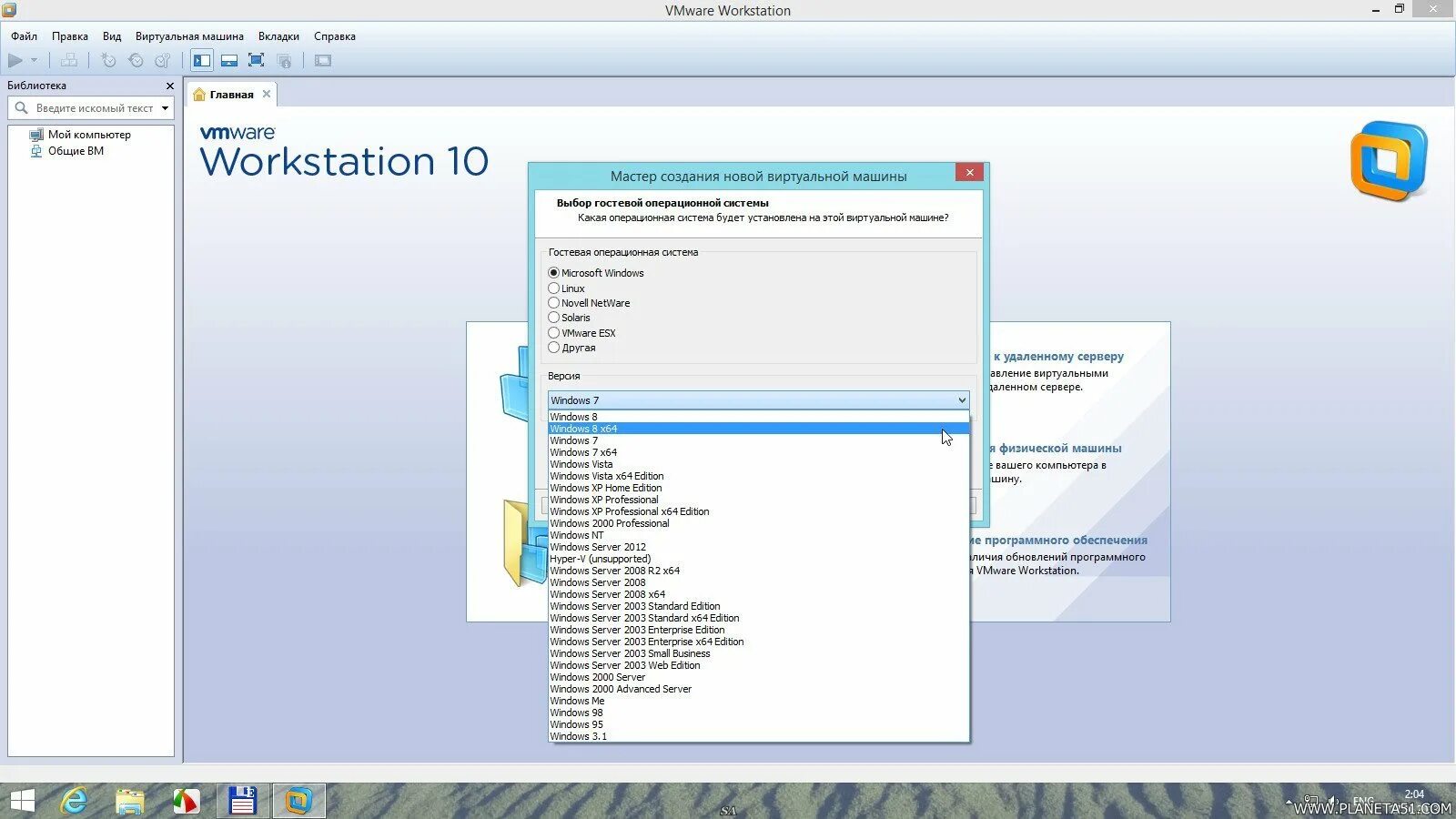Click the VMware Workstation taskbar icon
The height and width of the screenshot is (819, 1456).
[298, 801]
